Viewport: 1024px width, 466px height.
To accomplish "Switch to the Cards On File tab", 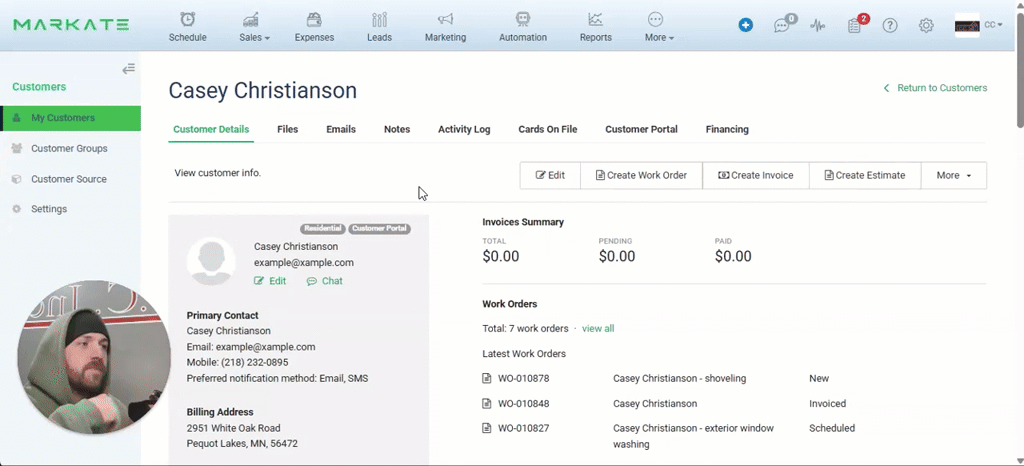I will [548, 129].
